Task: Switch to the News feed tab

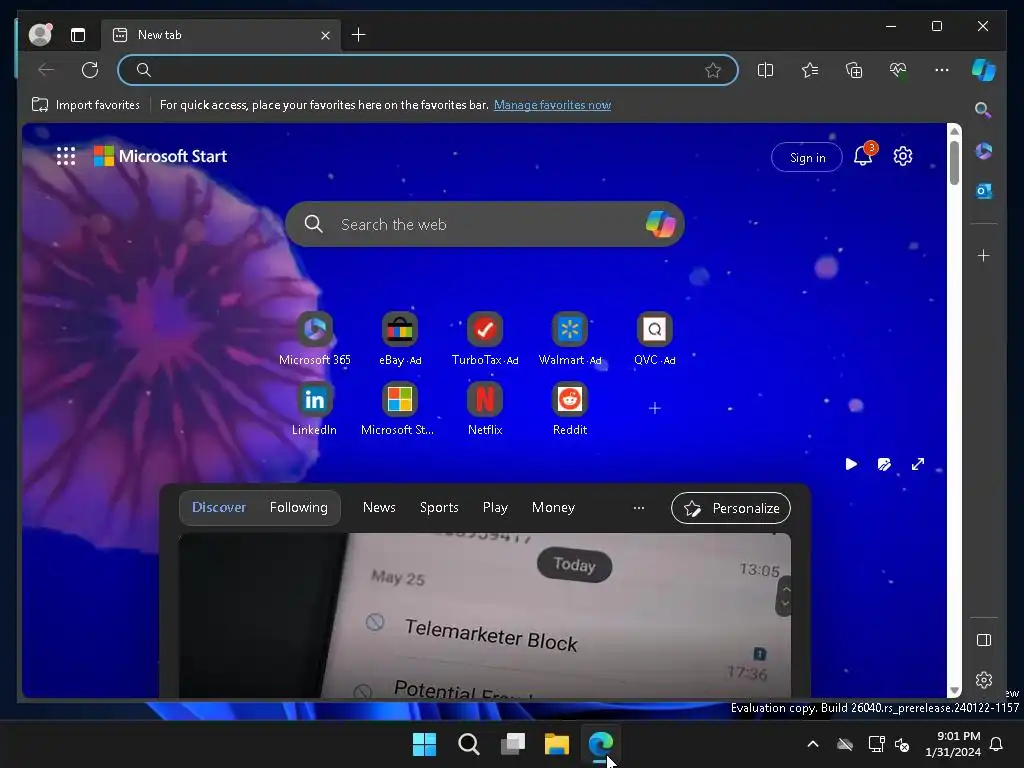Action: coord(379,507)
